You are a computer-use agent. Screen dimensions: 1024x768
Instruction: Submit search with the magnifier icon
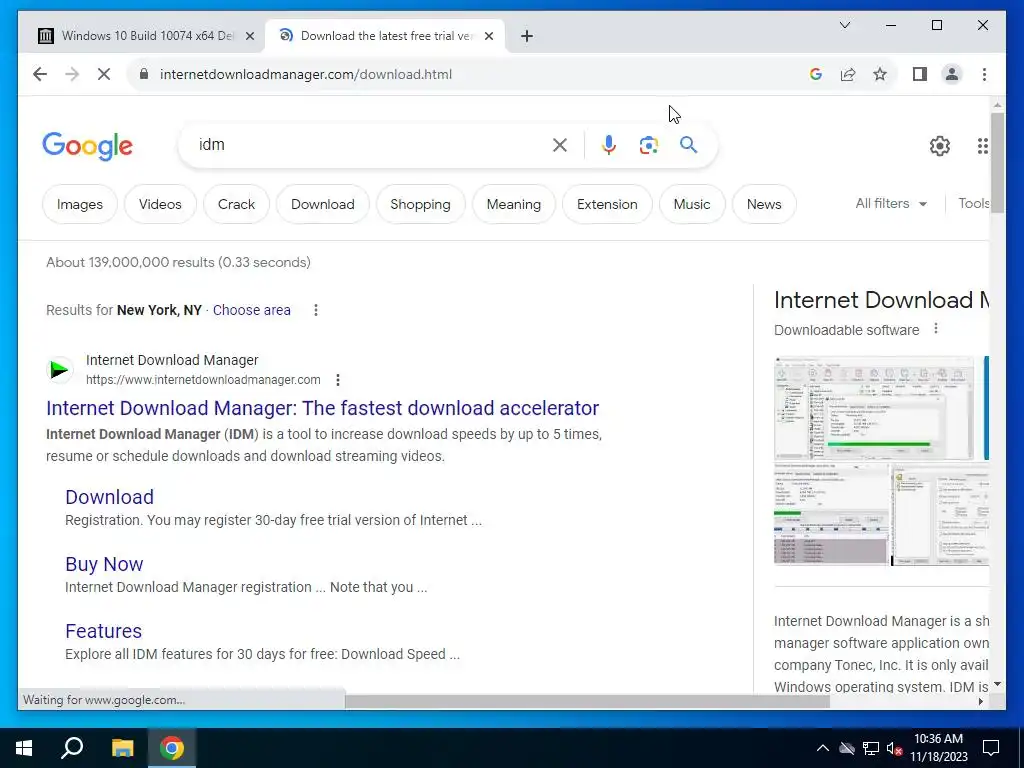688,145
